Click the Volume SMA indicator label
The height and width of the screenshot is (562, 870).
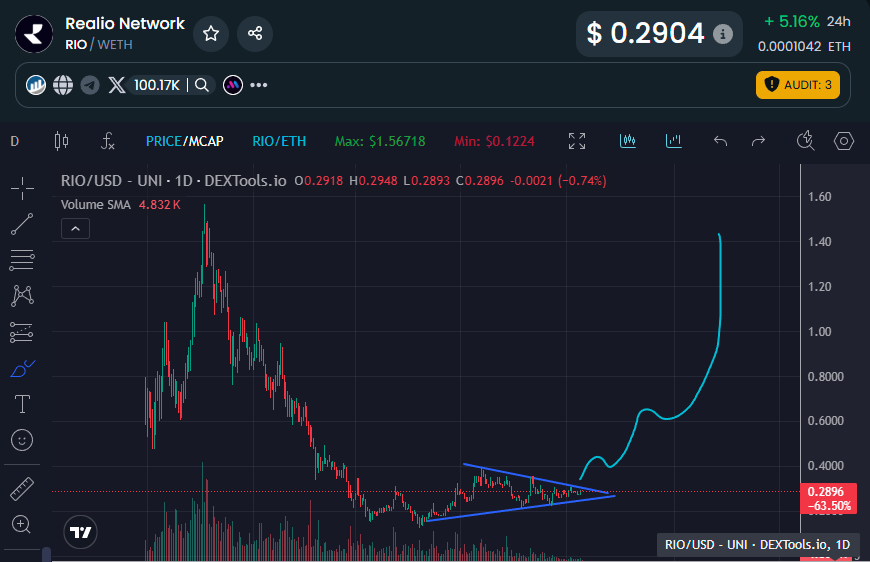(96, 205)
